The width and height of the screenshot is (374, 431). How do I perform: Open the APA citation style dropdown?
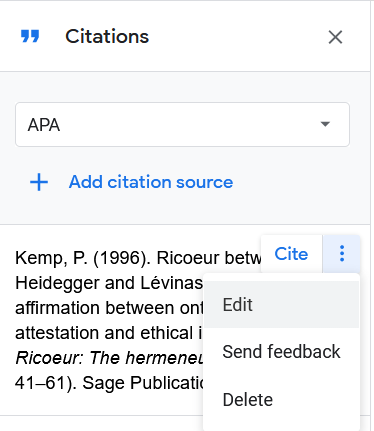pos(182,125)
